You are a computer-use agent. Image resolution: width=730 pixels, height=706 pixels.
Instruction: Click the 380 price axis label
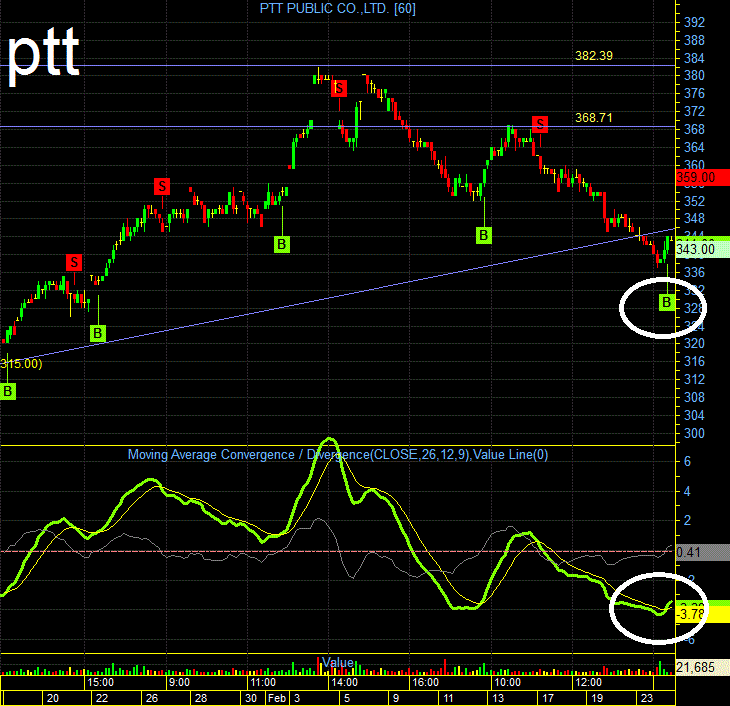click(x=694, y=75)
